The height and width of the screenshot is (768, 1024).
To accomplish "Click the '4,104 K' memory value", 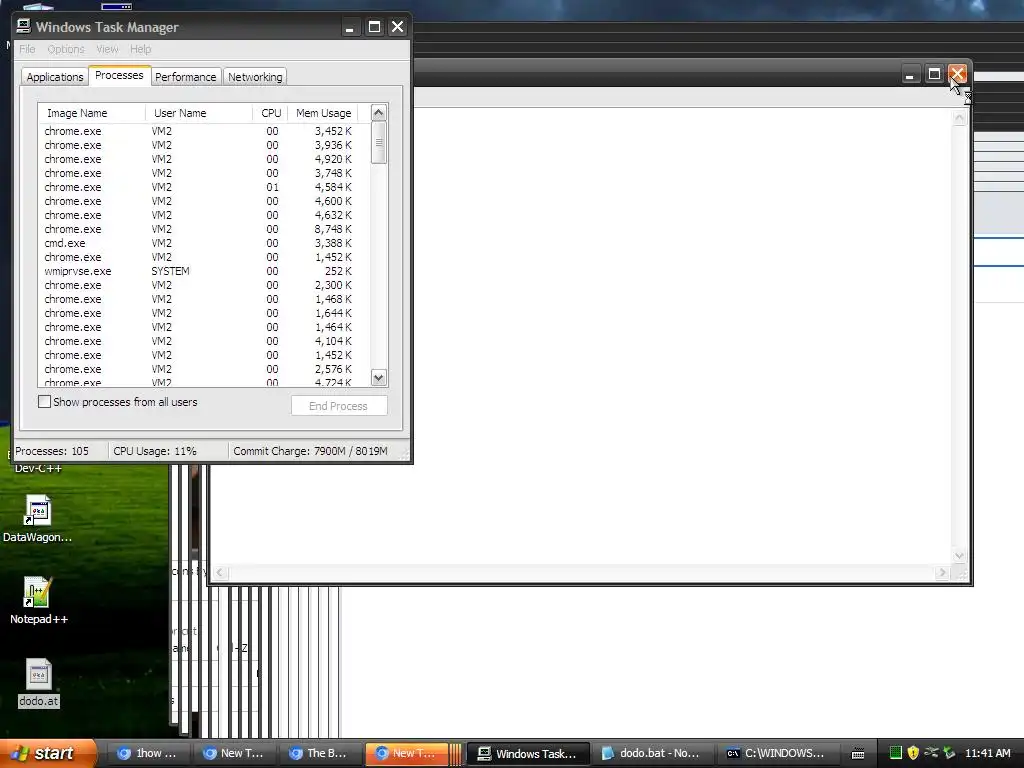I will [x=333, y=341].
